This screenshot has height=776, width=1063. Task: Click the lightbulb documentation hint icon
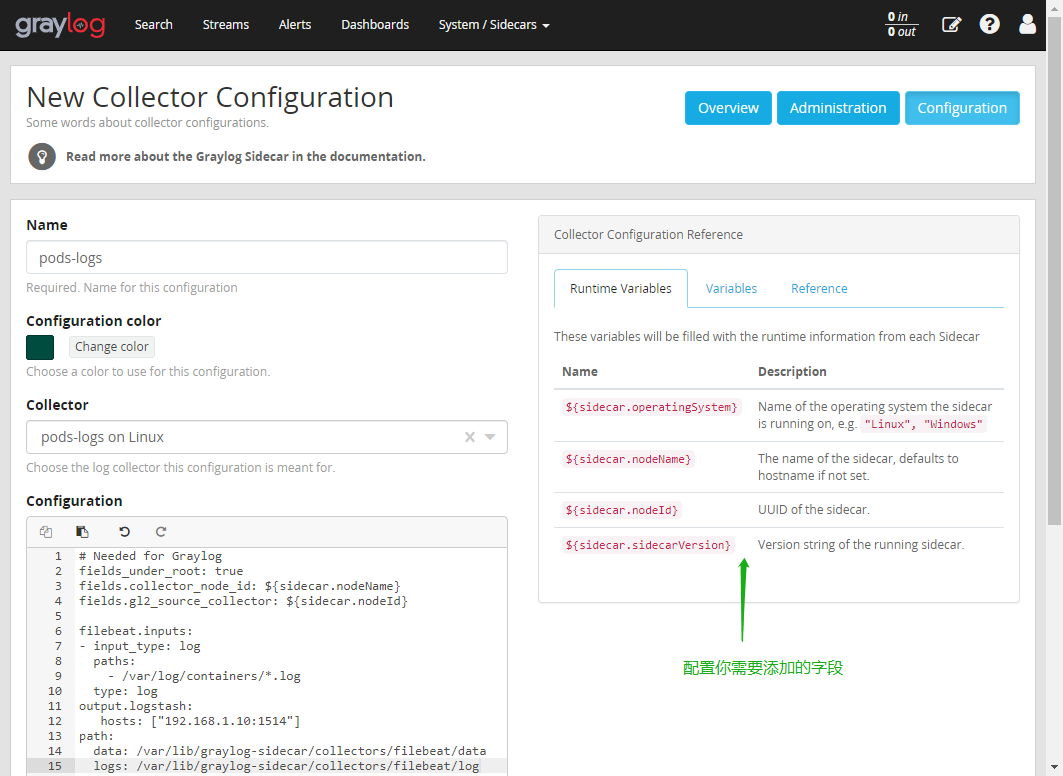[41, 157]
